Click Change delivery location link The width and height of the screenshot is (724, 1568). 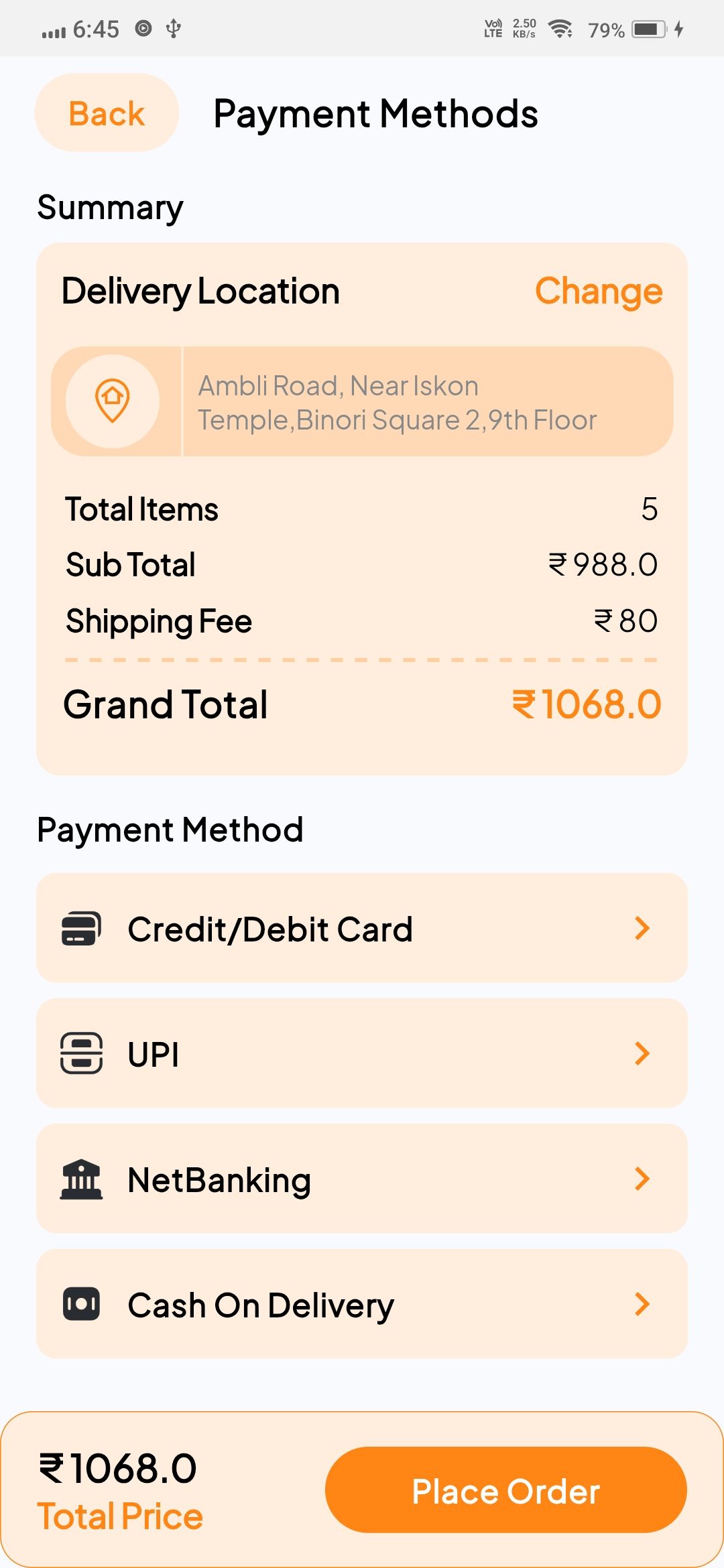(598, 291)
